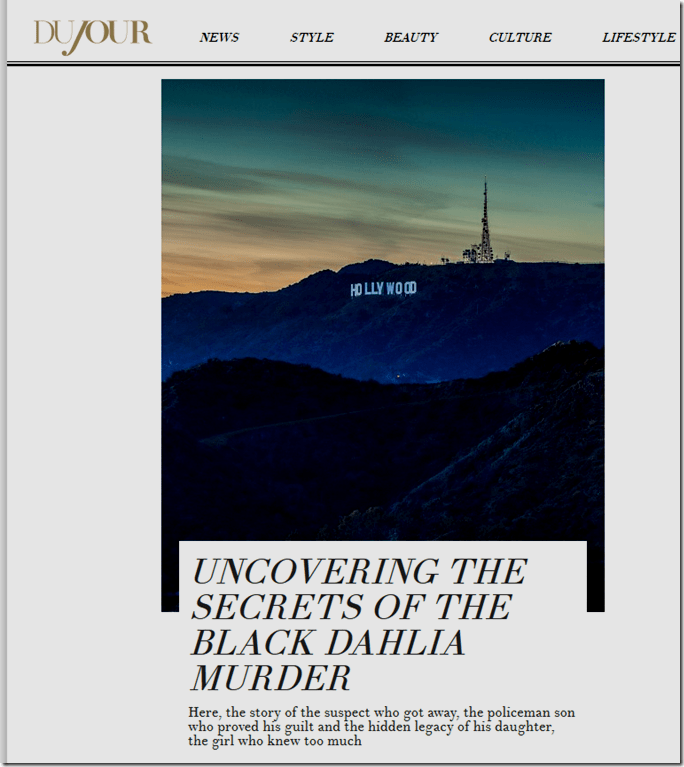684x767 pixels.
Task: Click the DuJour logo
Action: point(92,34)
